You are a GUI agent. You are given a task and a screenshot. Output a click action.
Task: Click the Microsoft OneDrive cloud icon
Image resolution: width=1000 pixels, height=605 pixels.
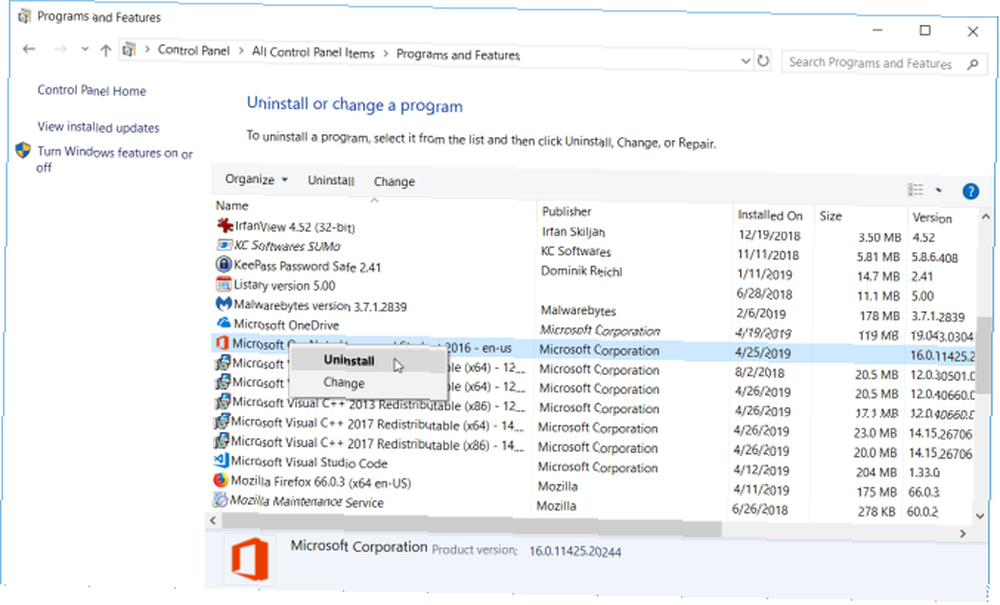223,323
